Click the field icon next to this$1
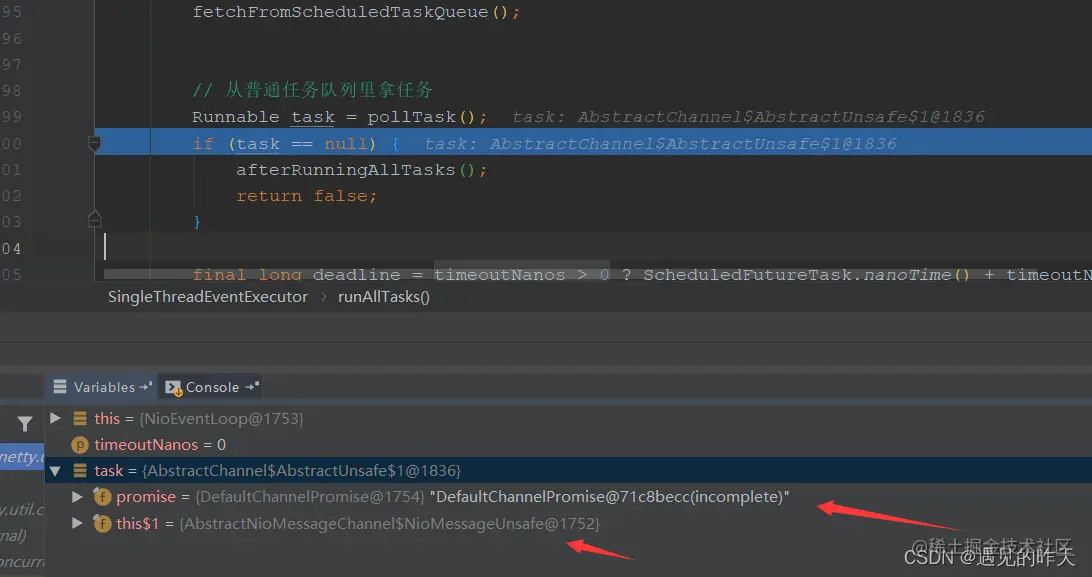The image size is (1092, 577). pos(102,523)
